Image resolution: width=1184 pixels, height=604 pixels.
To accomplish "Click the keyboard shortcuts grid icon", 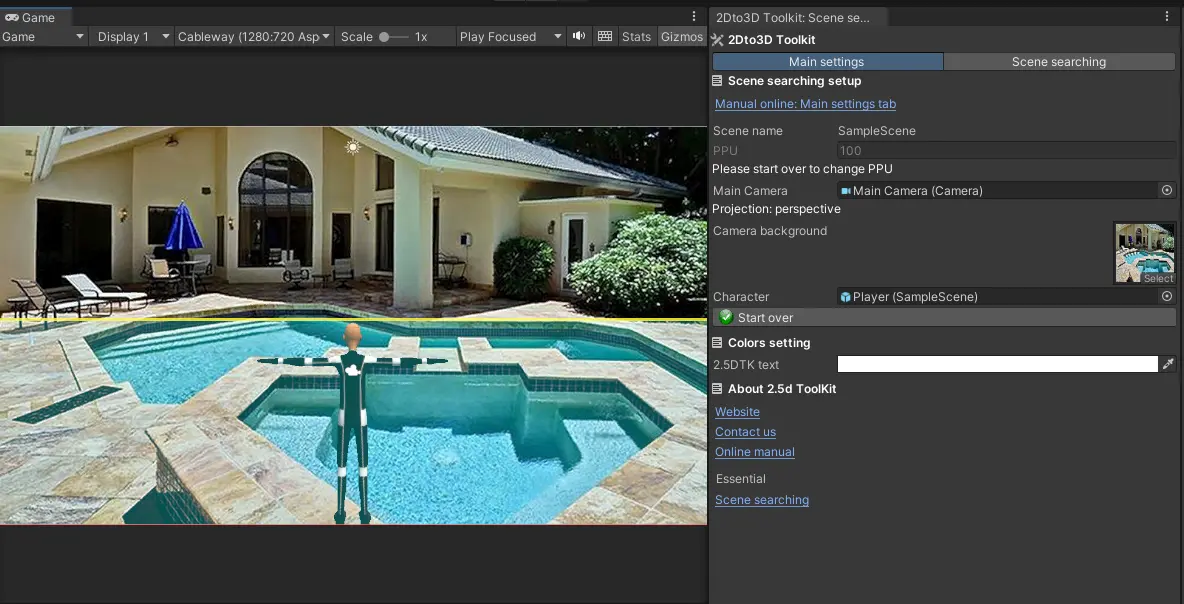I will tap(604, 37).
